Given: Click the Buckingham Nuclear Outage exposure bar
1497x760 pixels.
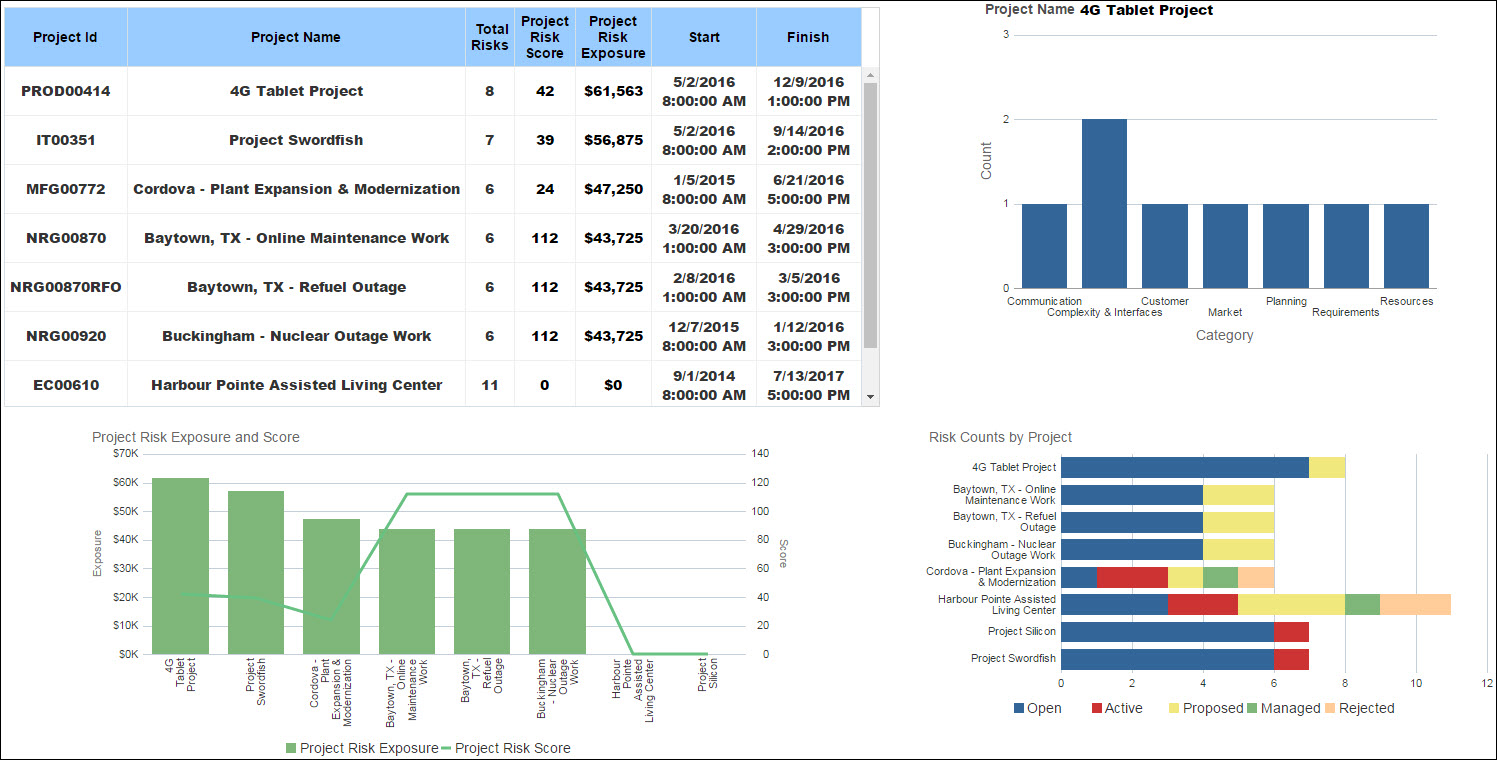Looking at the screenshot, I should tap(557, 591).
